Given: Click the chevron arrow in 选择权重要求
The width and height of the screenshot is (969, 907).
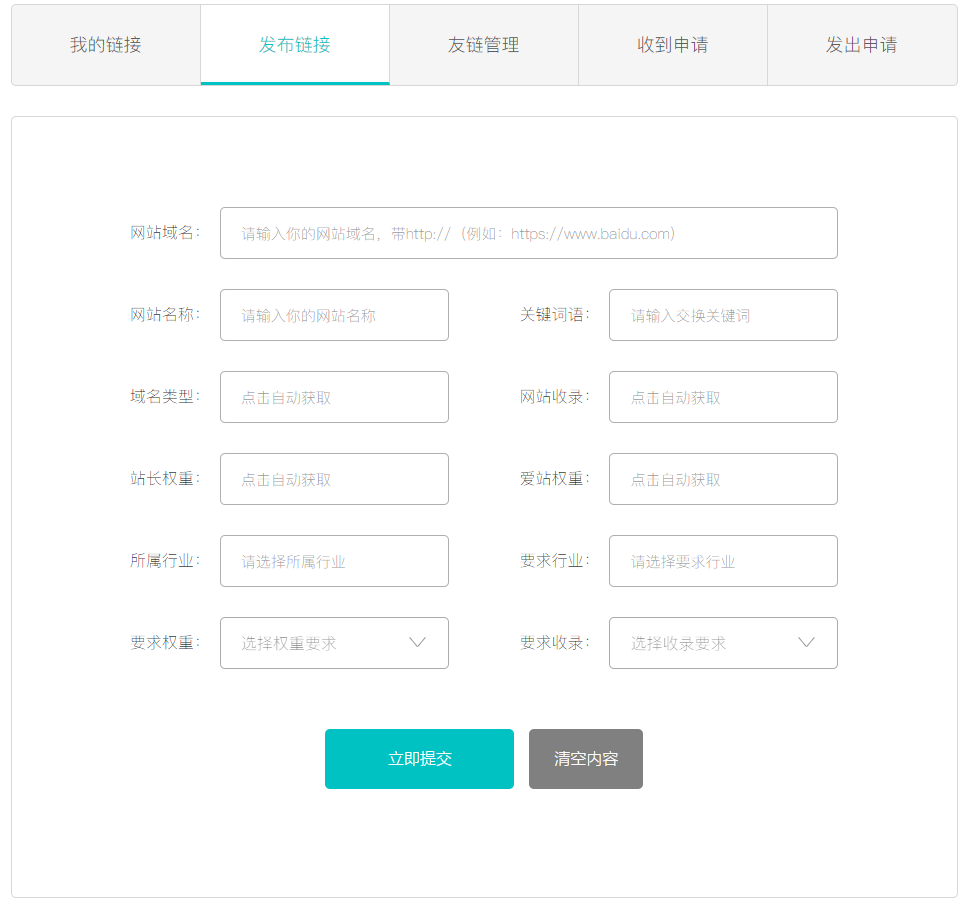Looking at the screenshot, I should [x=418, y=643].
